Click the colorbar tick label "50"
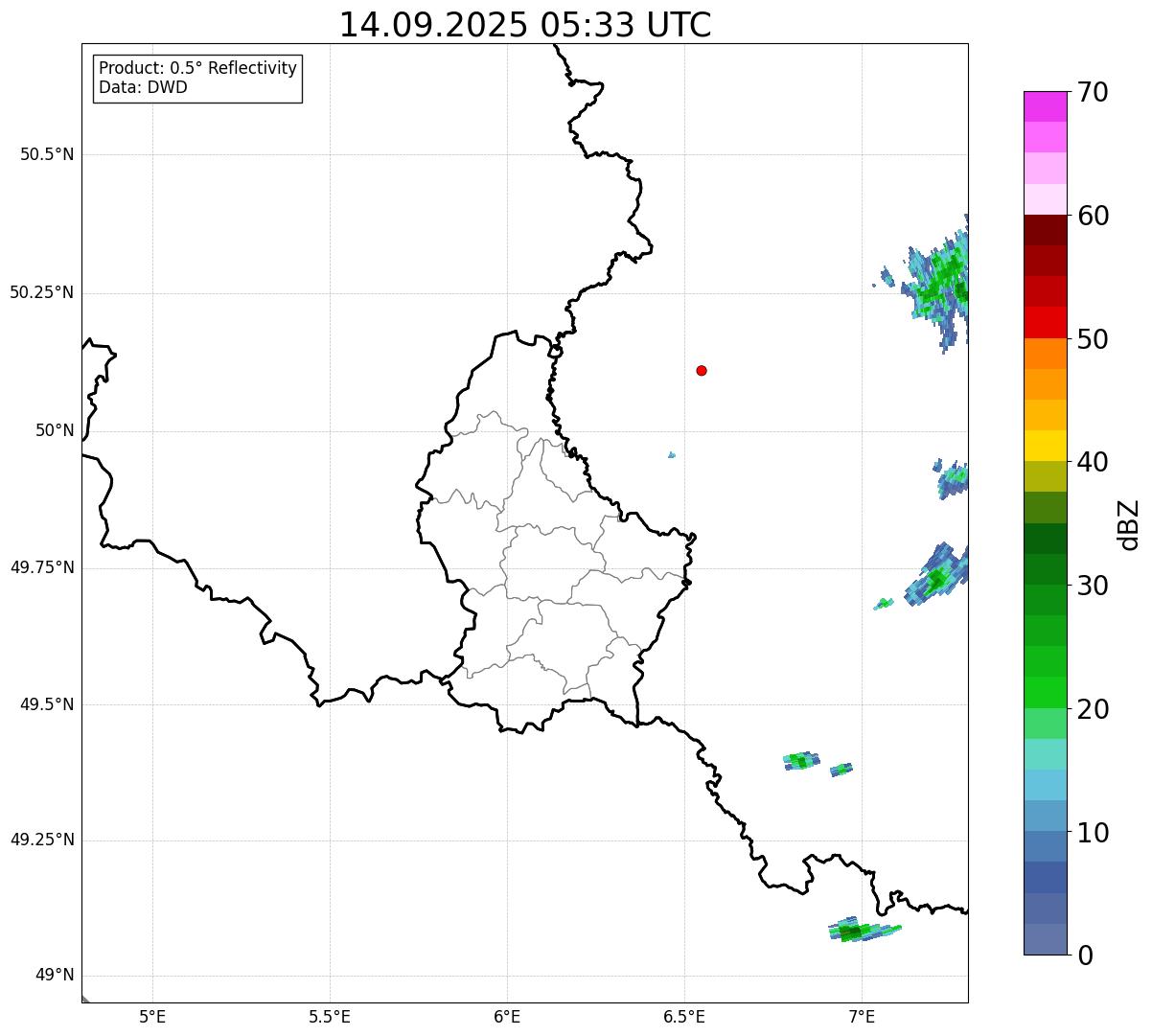Viewport: 1152px width, 1036px height. (x=1093, y=339)
